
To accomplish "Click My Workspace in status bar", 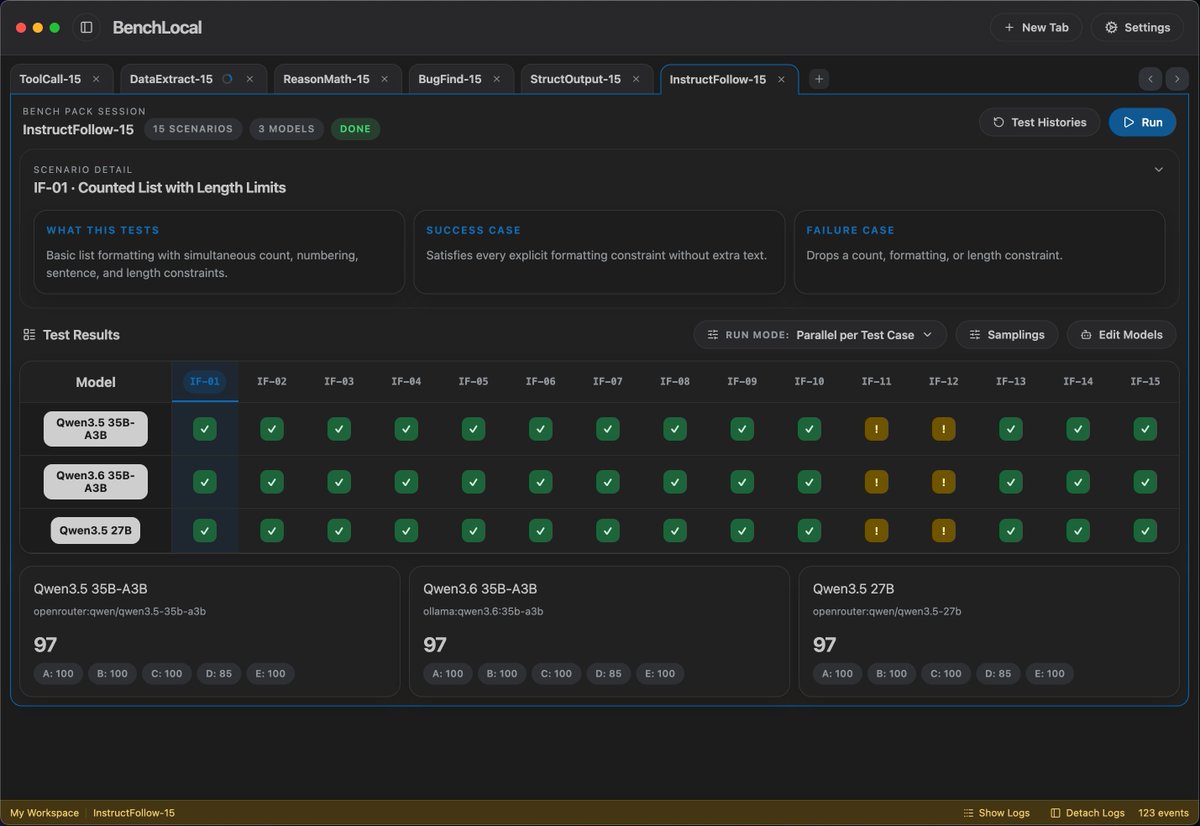I will click(44, 813).
